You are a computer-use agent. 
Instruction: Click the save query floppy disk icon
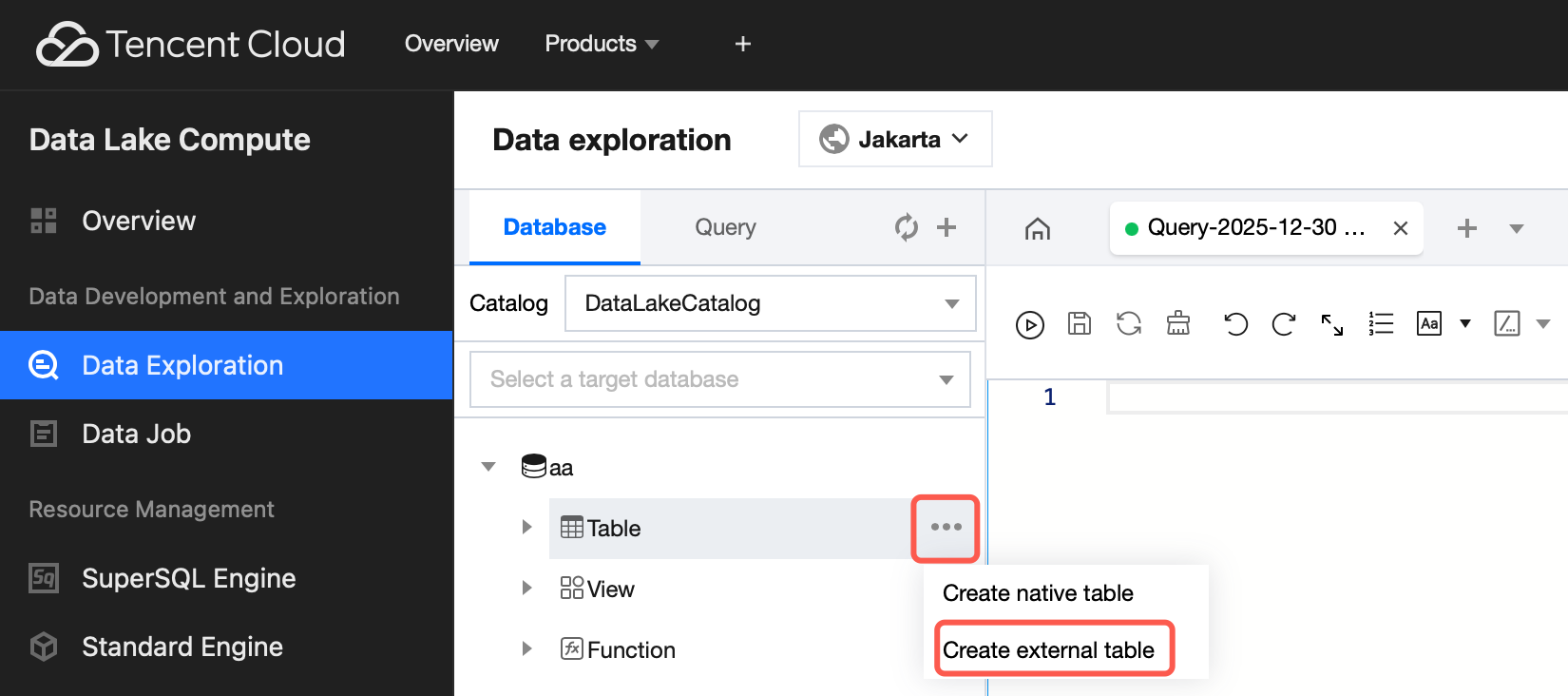click(1079, 324)
